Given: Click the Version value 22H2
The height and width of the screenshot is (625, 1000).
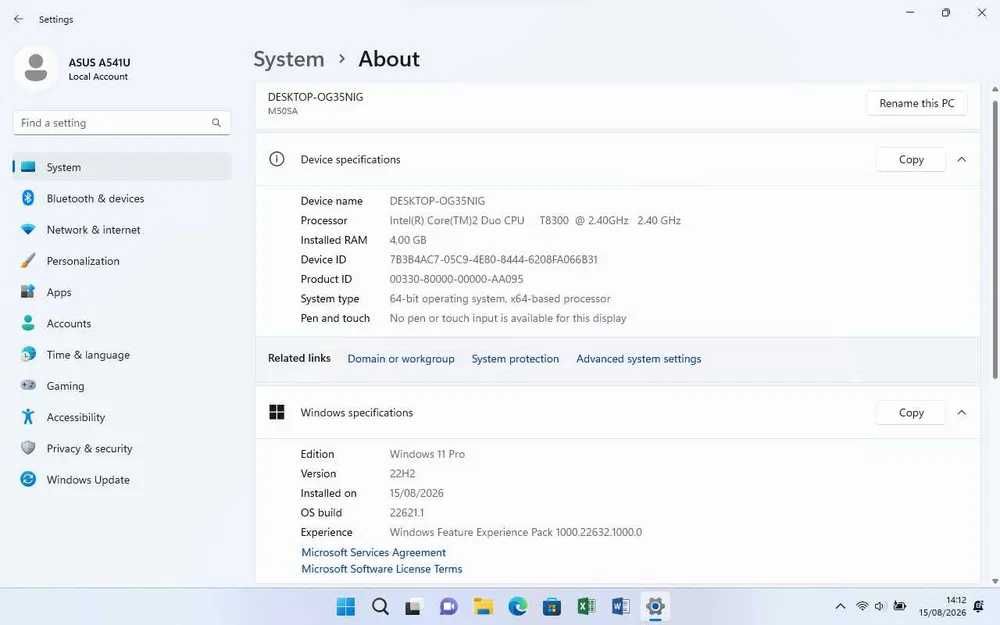Looking at the screenshot, I should pos(402,473).
